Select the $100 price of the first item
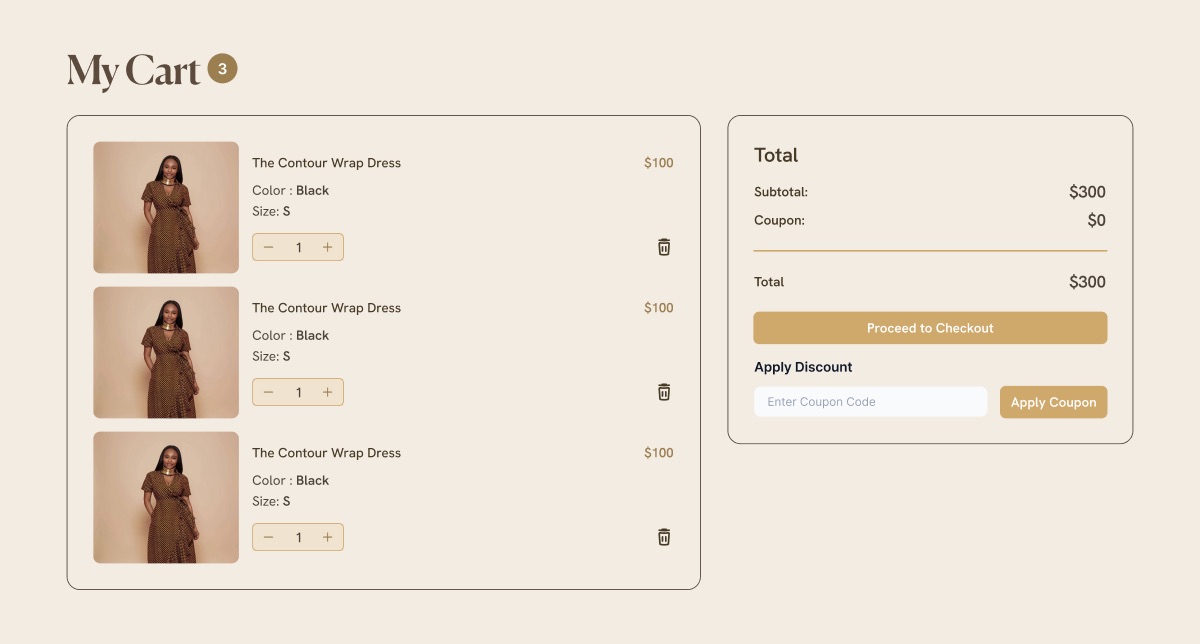The height and width of the screenshot is (644, 1200). [659, 163]
